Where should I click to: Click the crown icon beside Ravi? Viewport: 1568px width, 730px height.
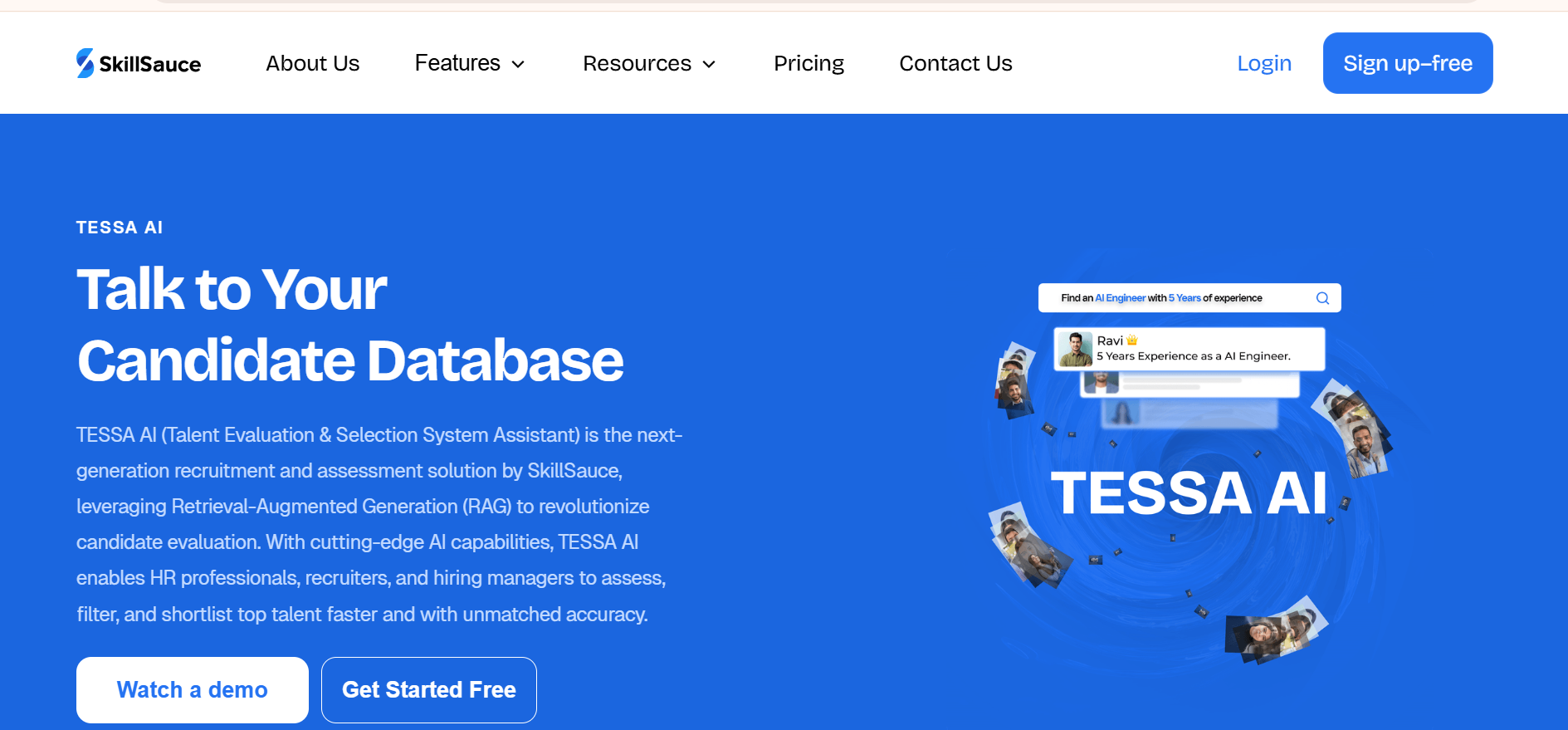[x=1132, y=341]
